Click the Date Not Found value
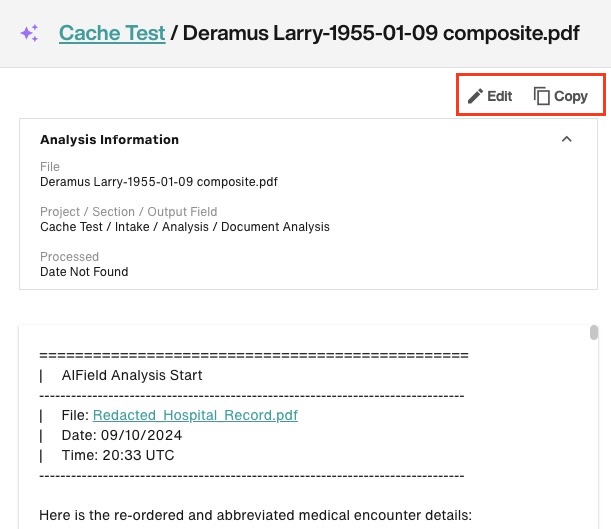This screenshot has width=611, height=529. pos(84,272)
